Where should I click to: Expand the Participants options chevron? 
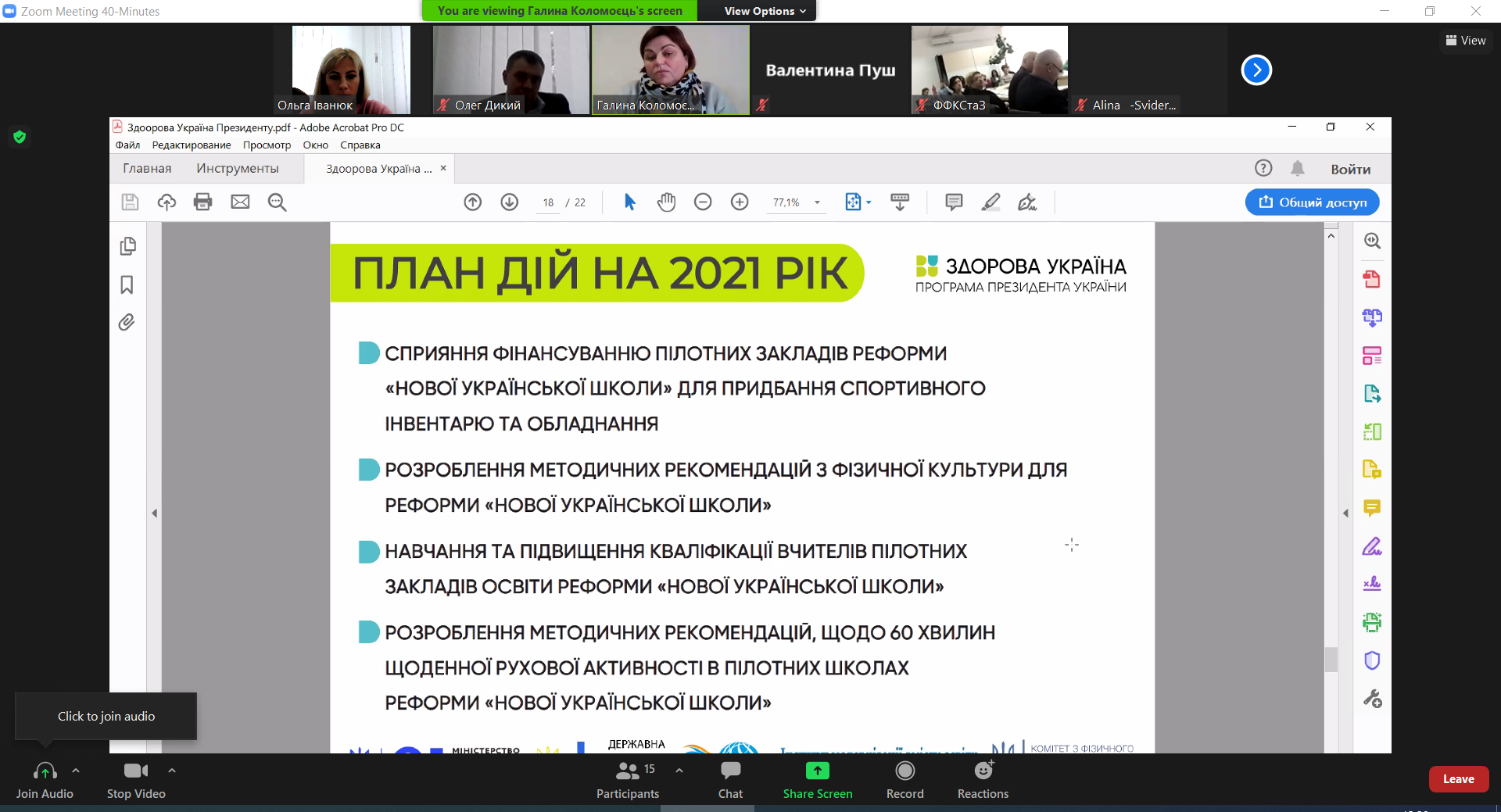coord(679,770)
